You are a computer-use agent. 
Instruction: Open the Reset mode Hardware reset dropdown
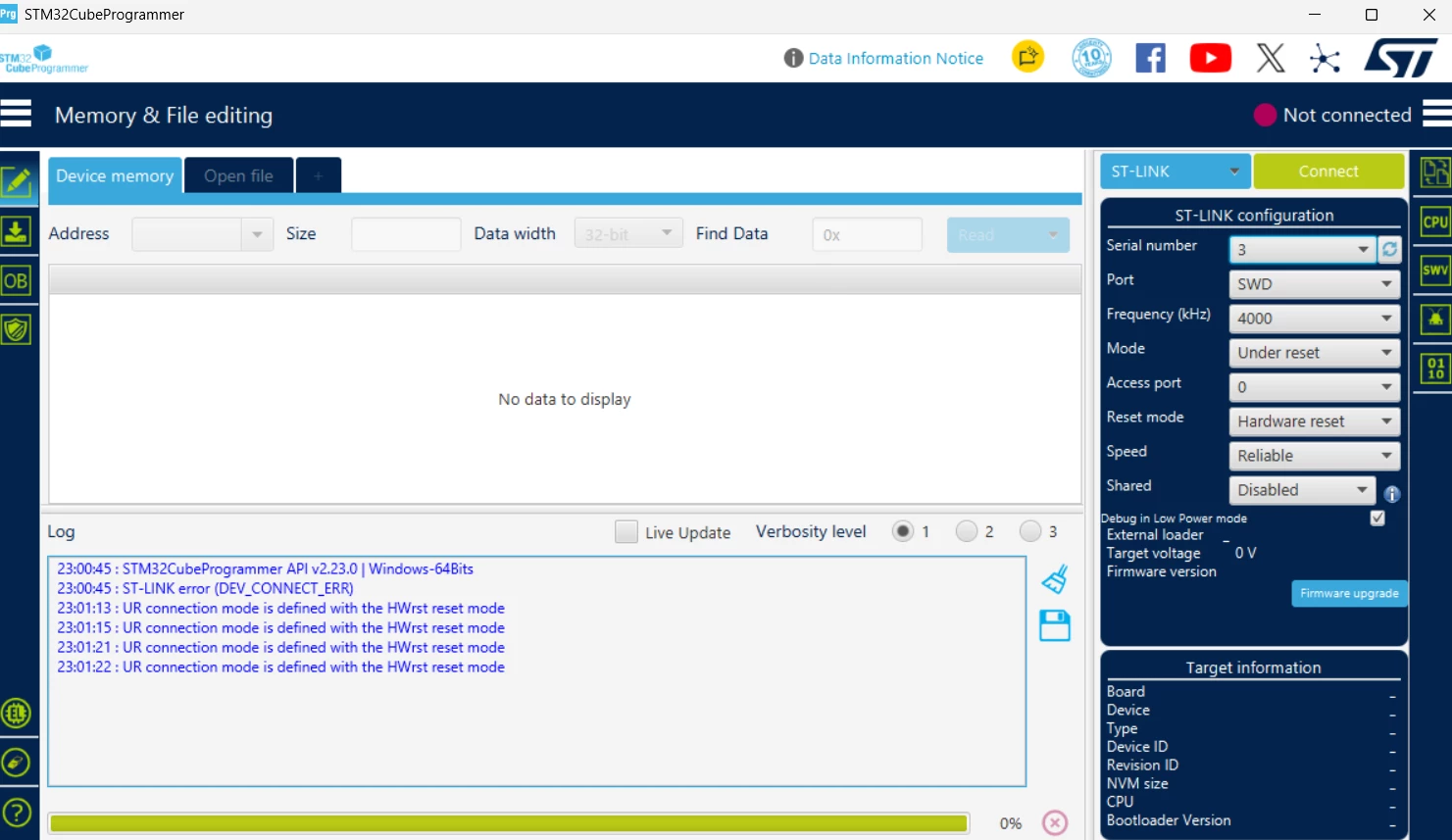pos(1314,421)
